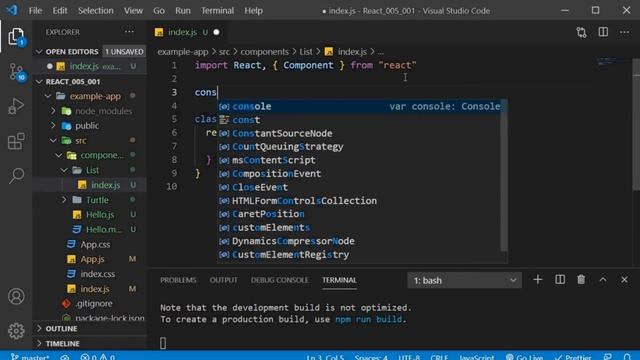The image size is (640, 360).
Task: Open the File menu
Action: tap(35, 11)
